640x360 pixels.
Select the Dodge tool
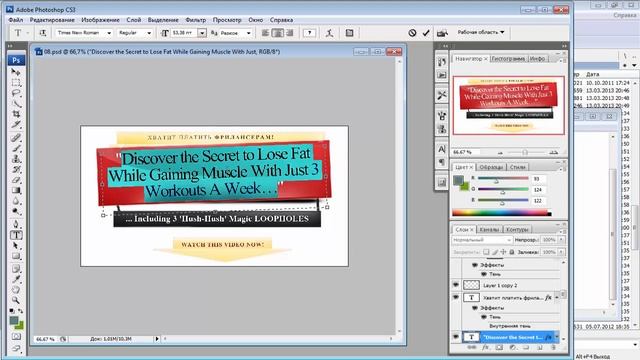point(16,211)
